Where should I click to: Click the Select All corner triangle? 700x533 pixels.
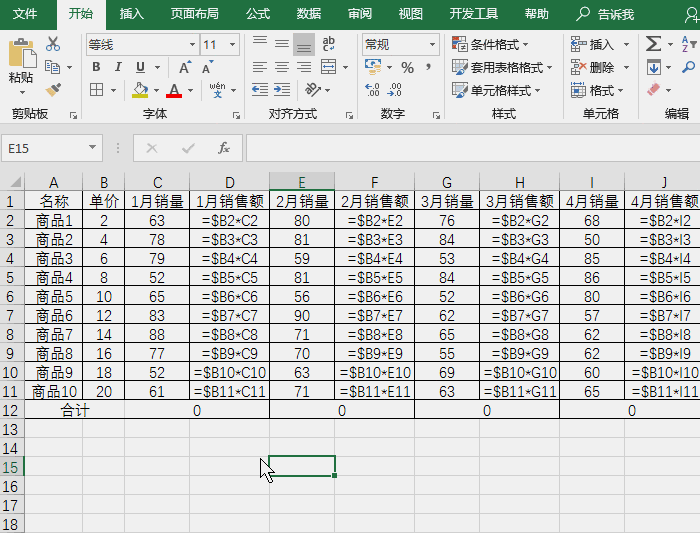(15, 182)
